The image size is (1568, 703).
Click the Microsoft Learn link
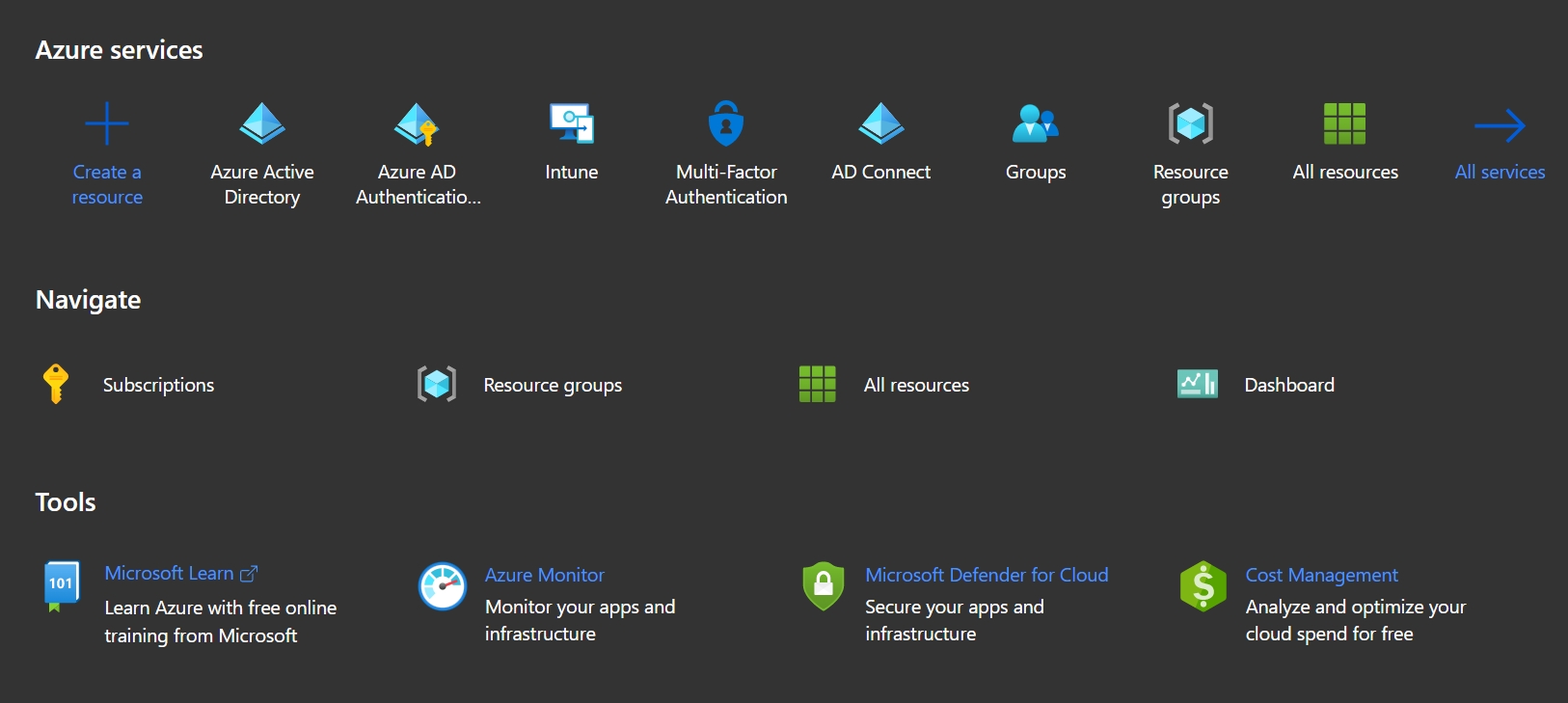(170, 574)
